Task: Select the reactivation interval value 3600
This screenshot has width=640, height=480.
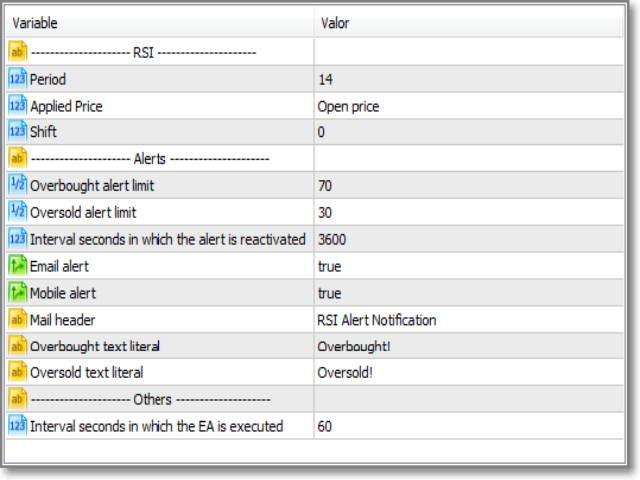Action: click(332, 239)
